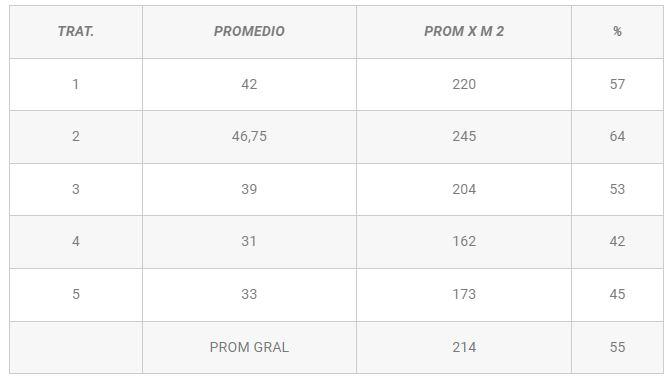Screen dimensions: 671x381
Task: Select the PROM GRAL cell
Action: click(249, 347)
